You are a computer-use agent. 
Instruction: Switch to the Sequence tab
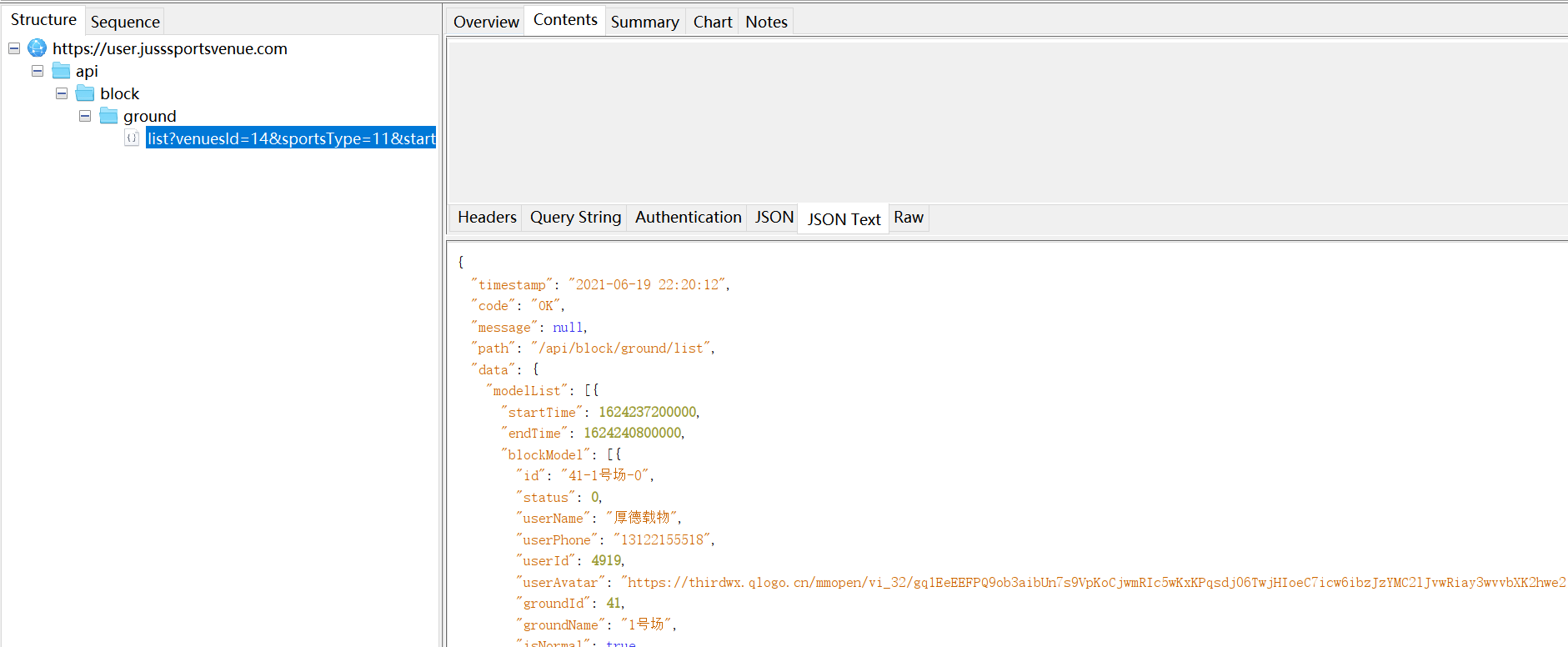coord(125,22)
